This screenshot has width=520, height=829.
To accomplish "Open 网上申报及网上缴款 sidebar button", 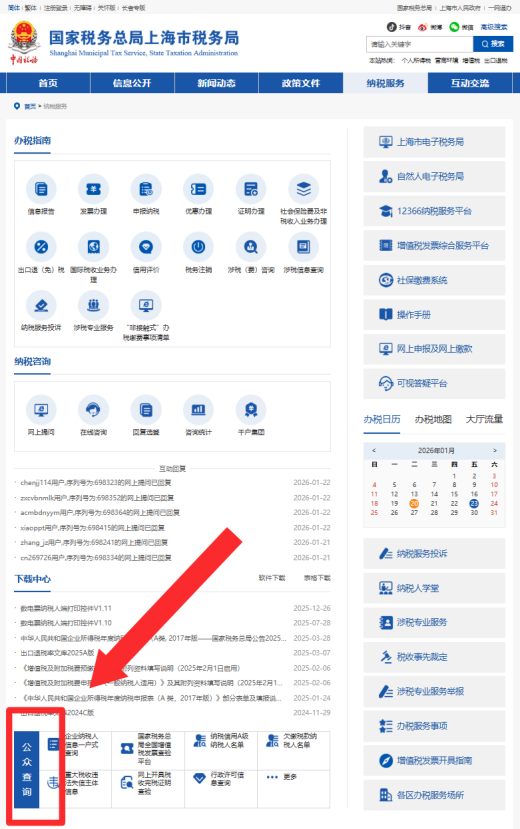I will (x=434, y=349).
